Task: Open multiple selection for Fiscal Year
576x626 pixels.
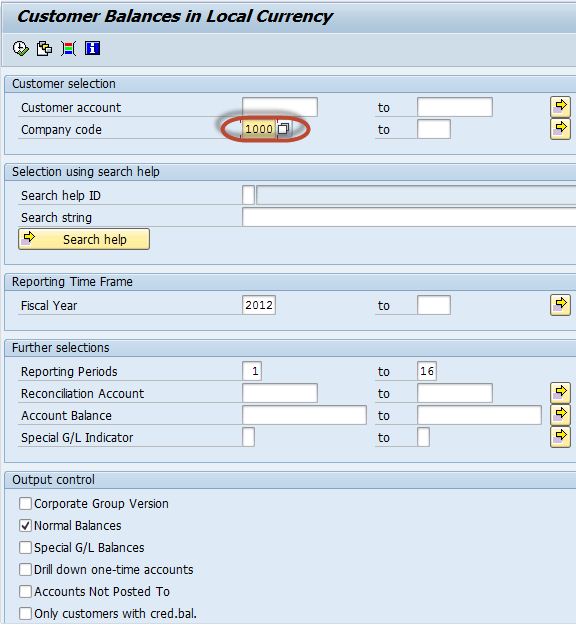Action: (560, 305)
